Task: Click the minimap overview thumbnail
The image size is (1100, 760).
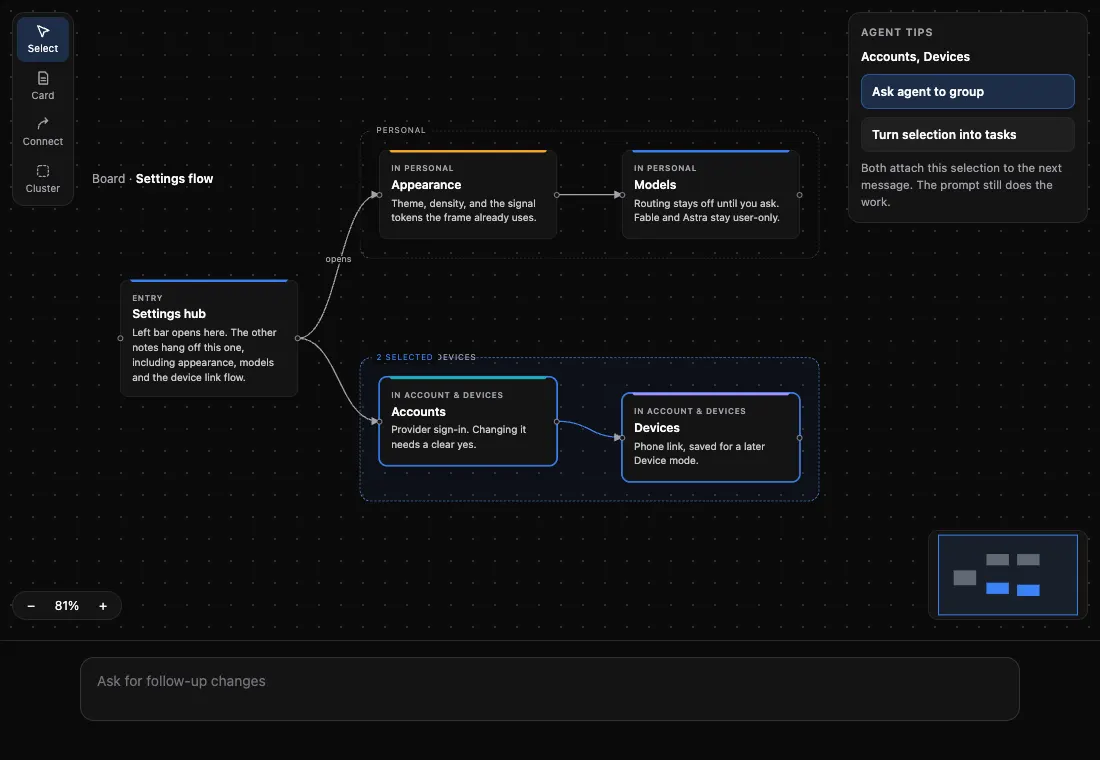Action: tap(1007, 575)
